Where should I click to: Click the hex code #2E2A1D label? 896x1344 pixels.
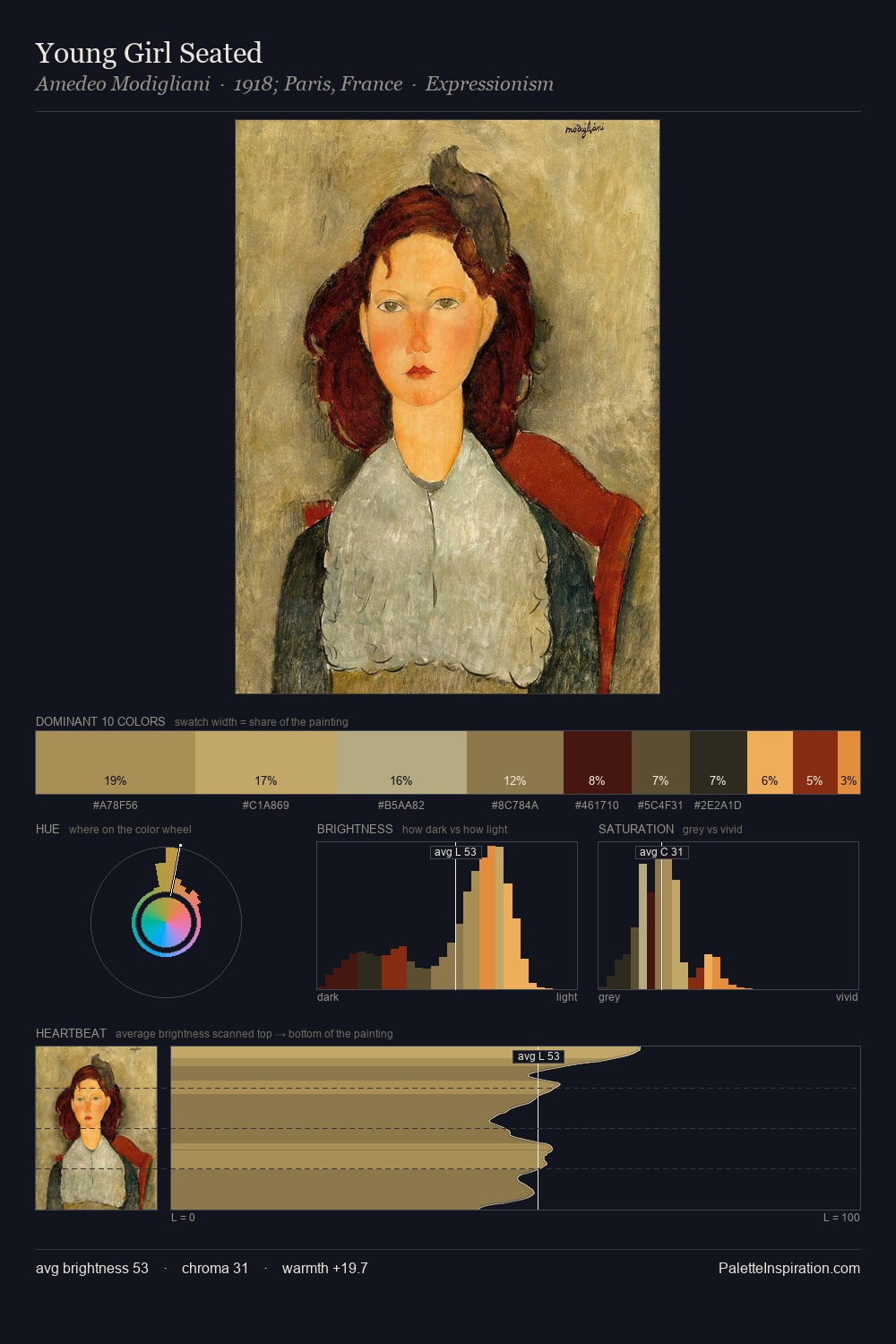[x=718, y=806]
